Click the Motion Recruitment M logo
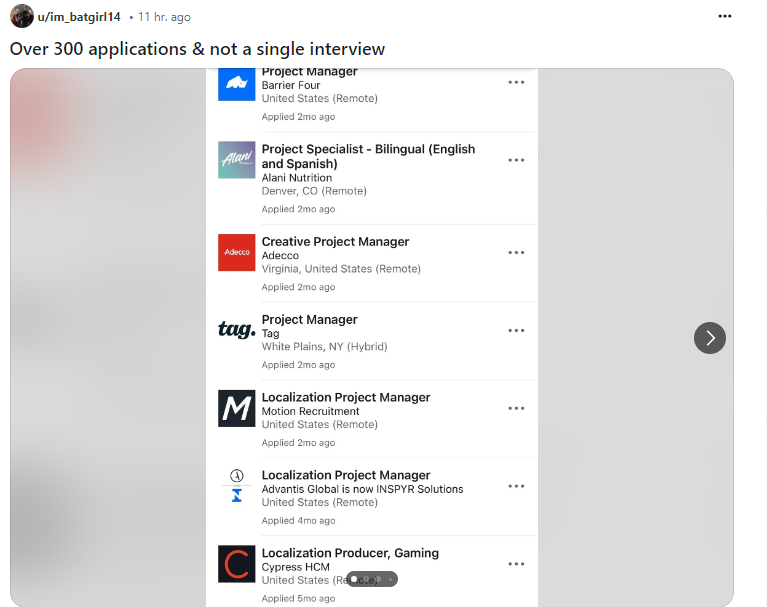Screen dimensions: 767x607 coord(237,408)
